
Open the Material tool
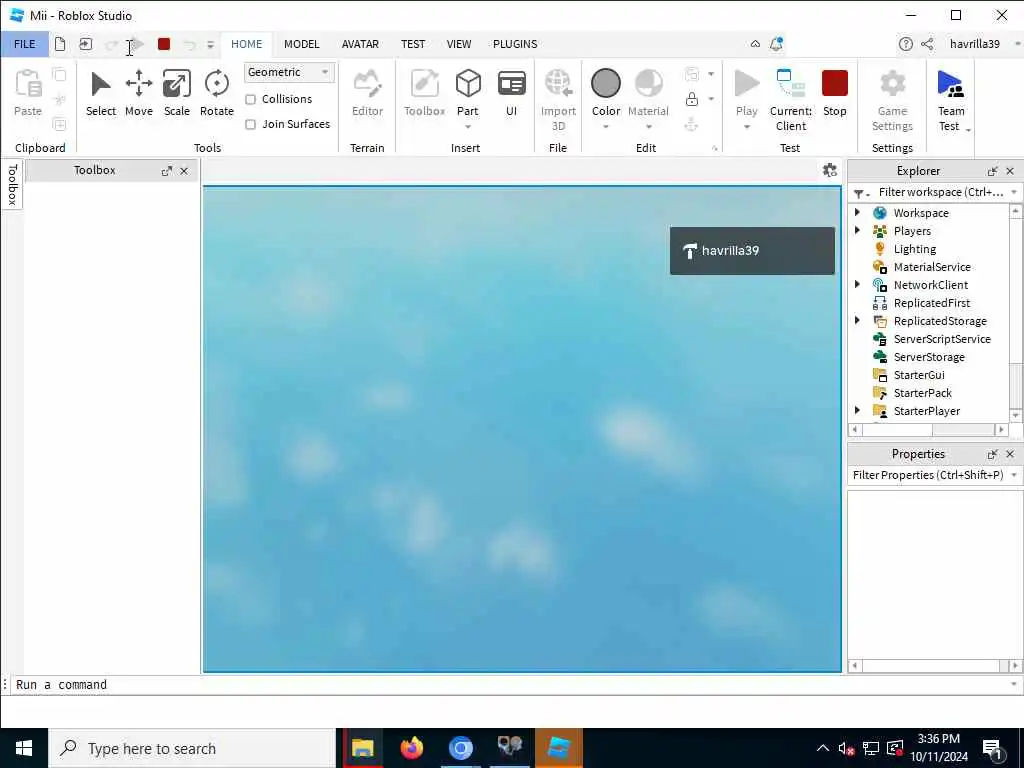(x=648, y=93)
